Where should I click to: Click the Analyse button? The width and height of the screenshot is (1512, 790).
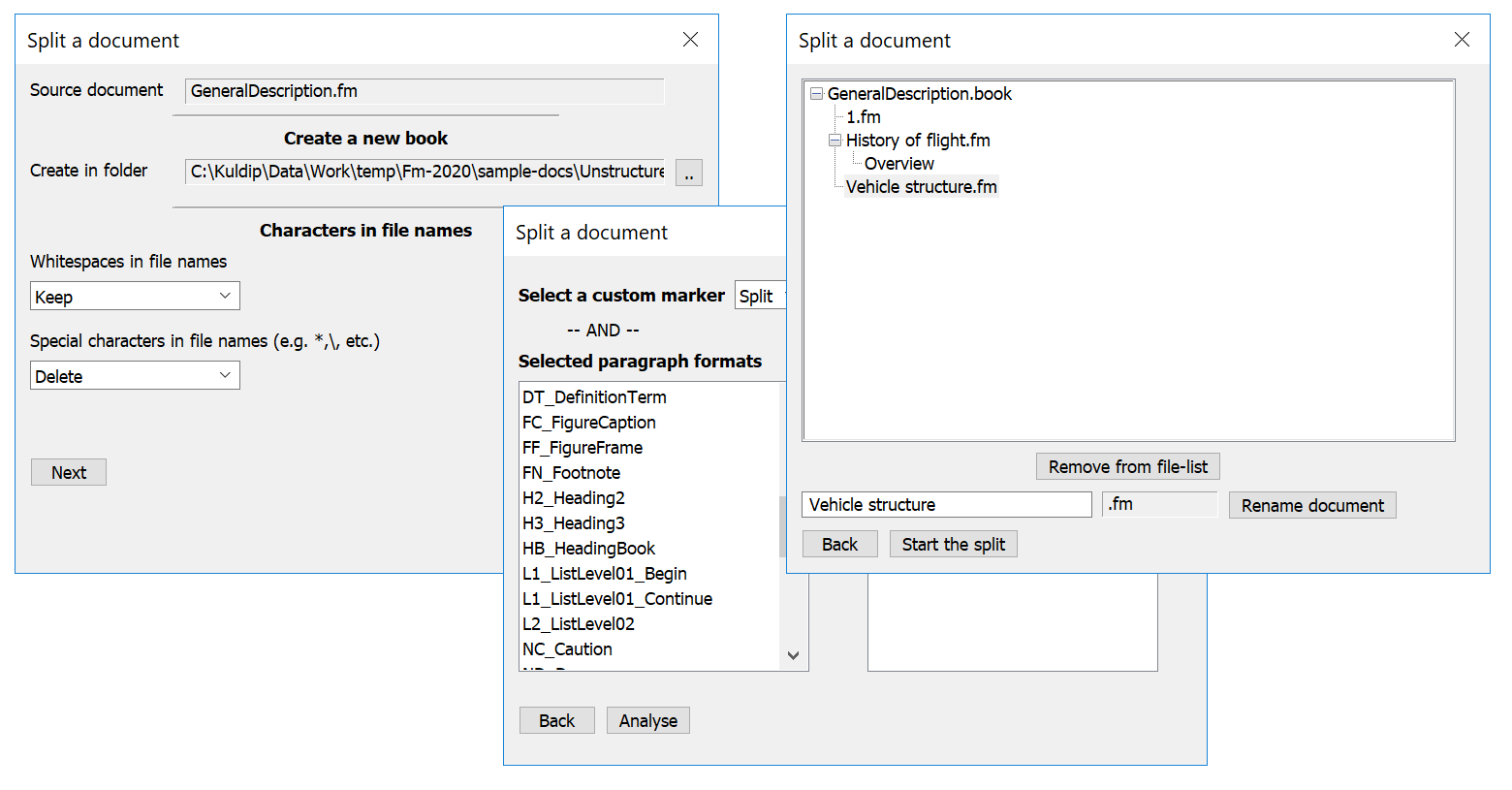647,720
